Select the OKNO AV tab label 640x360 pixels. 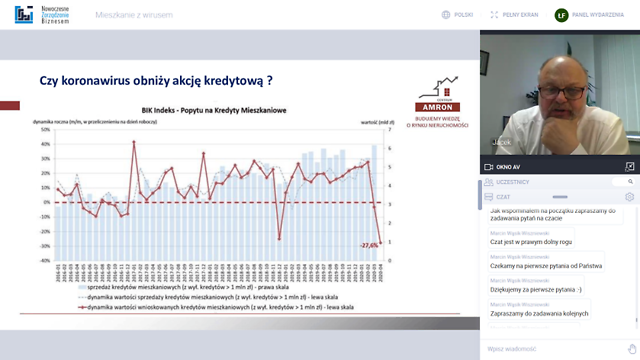click(x=508, y=167)
